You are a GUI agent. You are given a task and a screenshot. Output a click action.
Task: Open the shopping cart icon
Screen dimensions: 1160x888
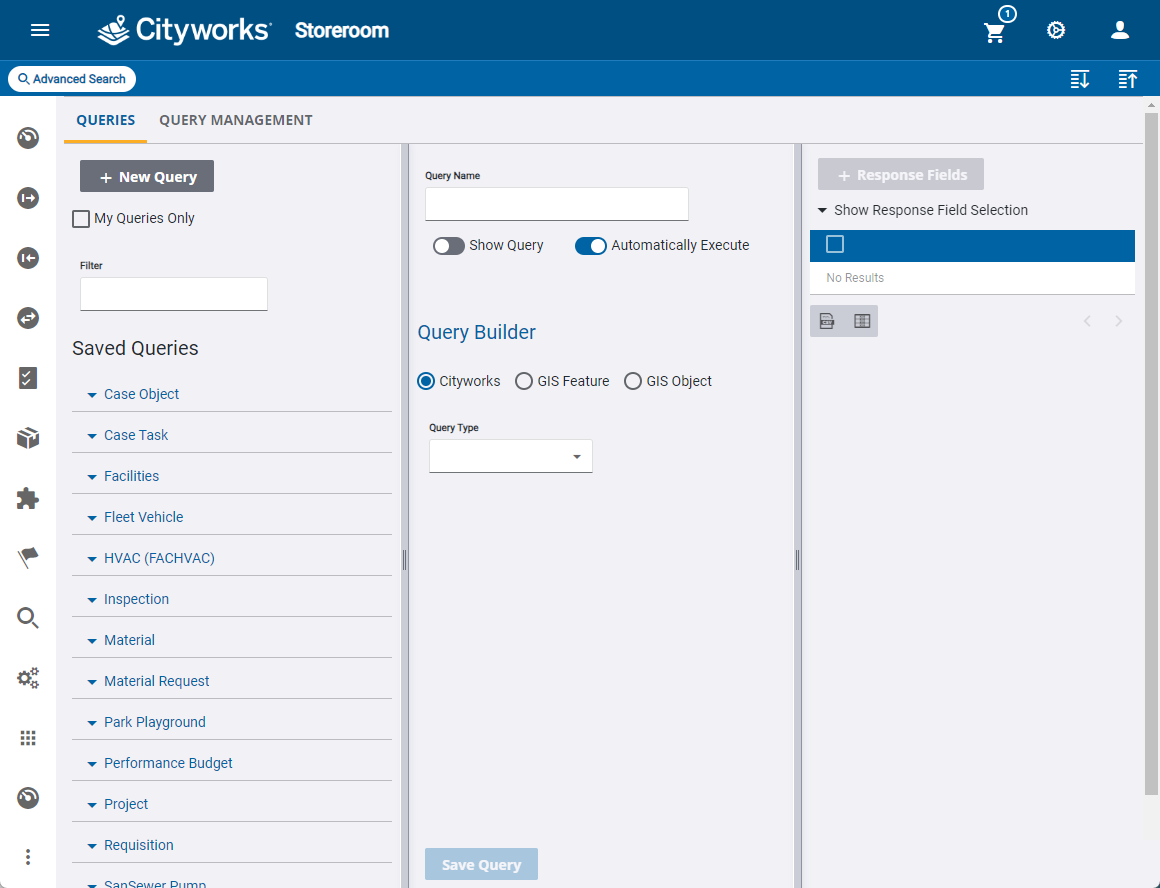click(995, 32)
